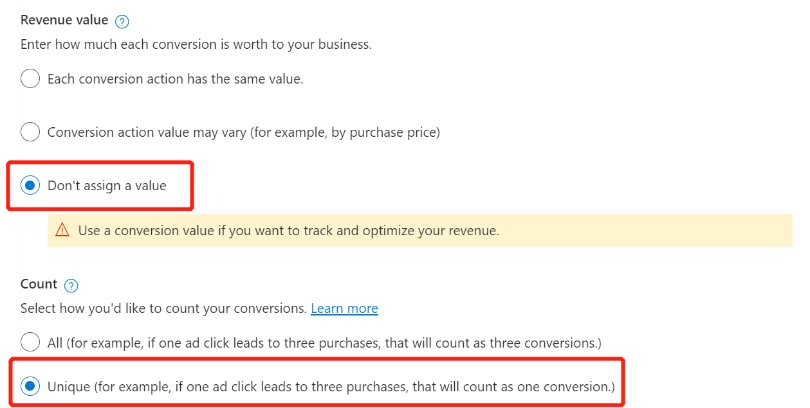The width and height of the screenshot is (810, 408).
Task: Choose the 'Conversion action value may vary' radio button
Action: (x=30, y=132)
